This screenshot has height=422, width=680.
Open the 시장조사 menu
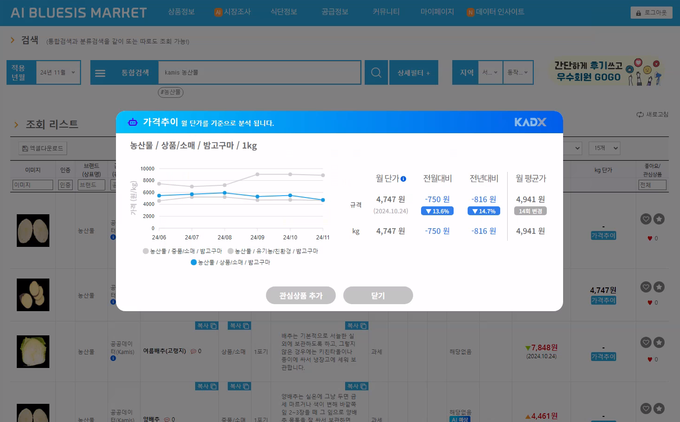pyautogui.click(x=237, y=12)
